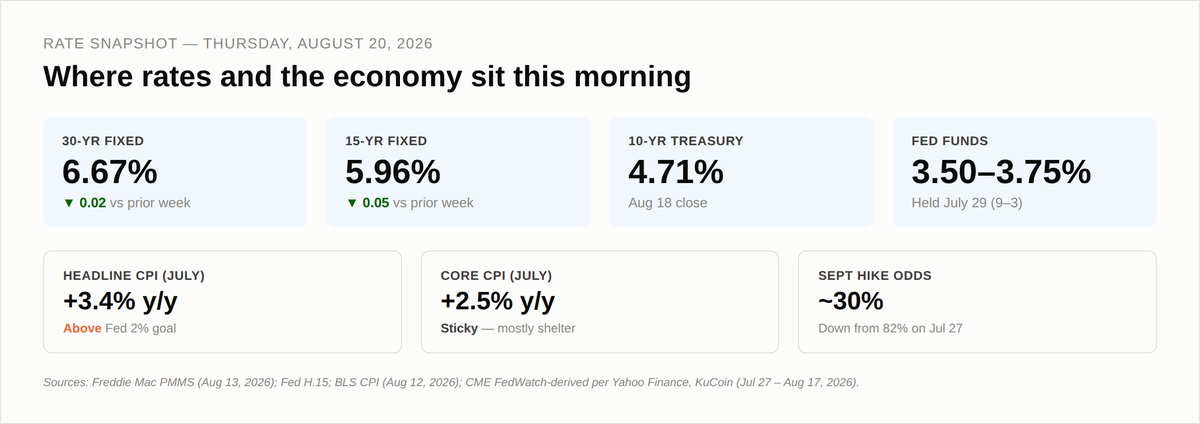
Task: Click the 4.71% Treasury yield value
Action: coord(676,172)
